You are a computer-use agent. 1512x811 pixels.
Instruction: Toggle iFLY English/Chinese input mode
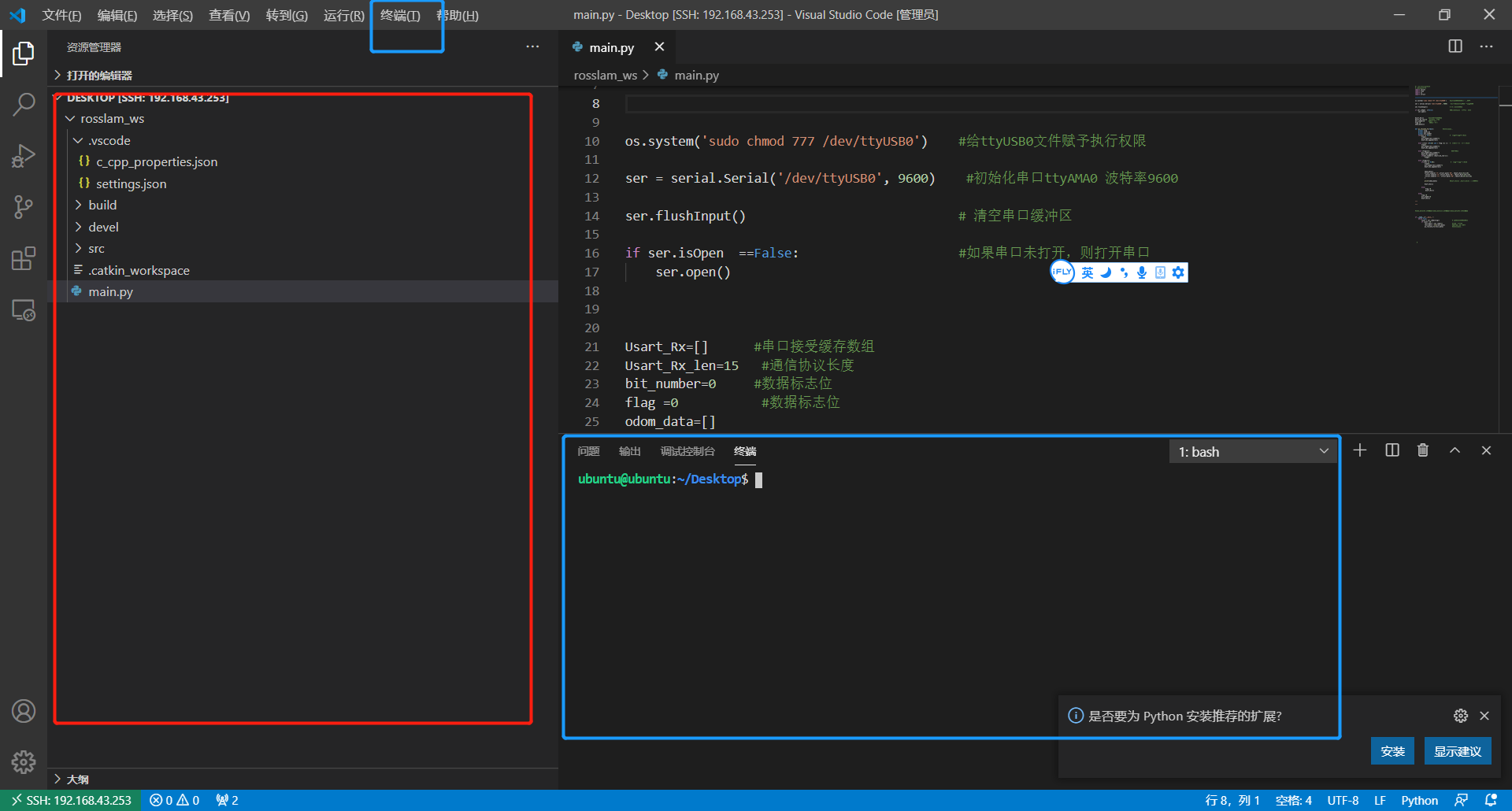(1088, 272)
